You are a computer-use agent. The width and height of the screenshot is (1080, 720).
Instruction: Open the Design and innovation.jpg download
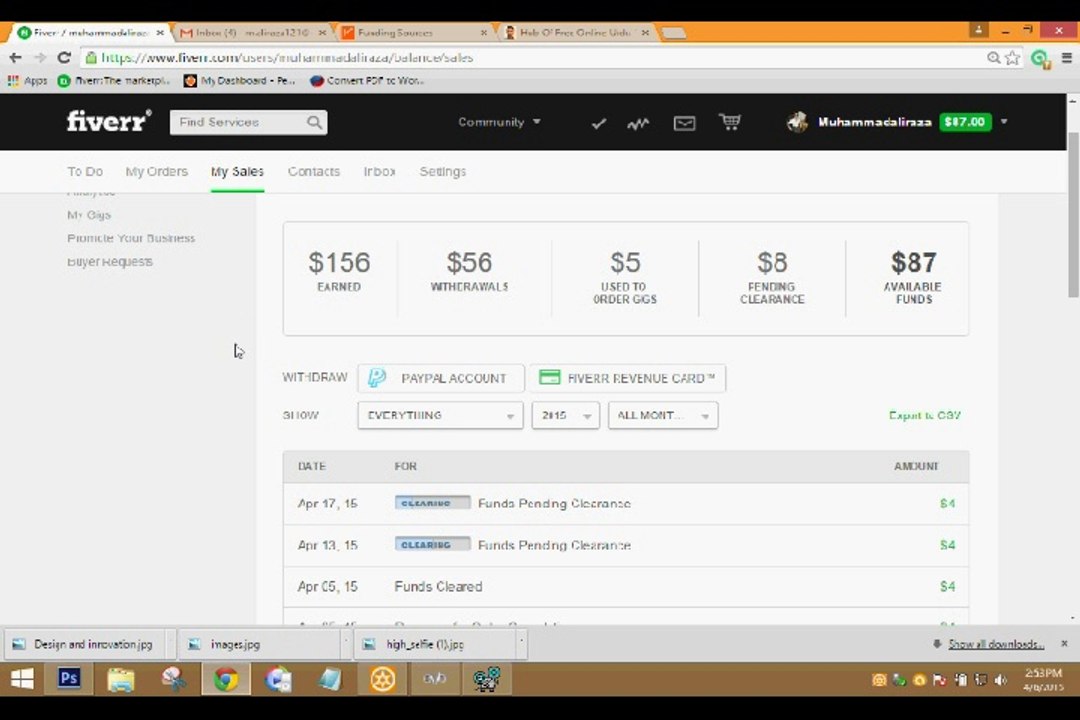coord(87,644)
